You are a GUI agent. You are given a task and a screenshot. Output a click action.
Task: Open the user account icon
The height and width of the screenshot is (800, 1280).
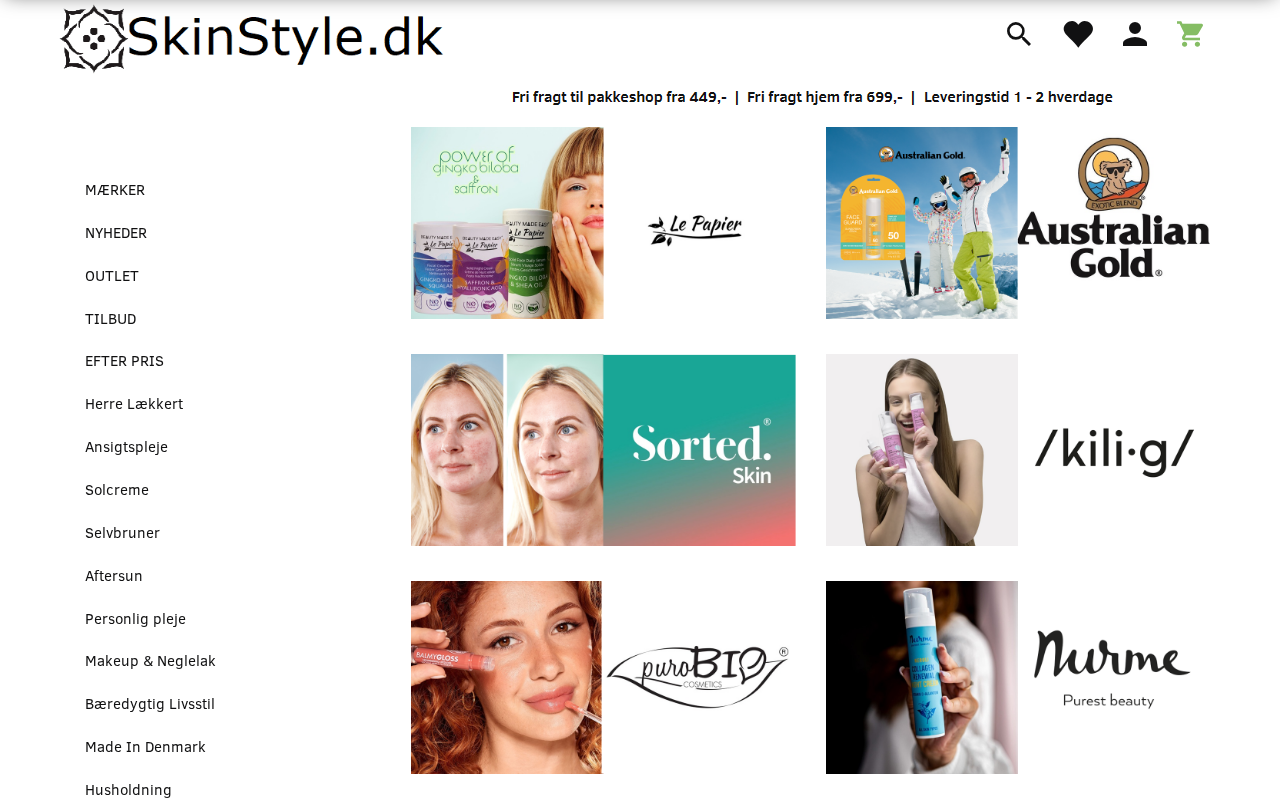[1135, 34]
